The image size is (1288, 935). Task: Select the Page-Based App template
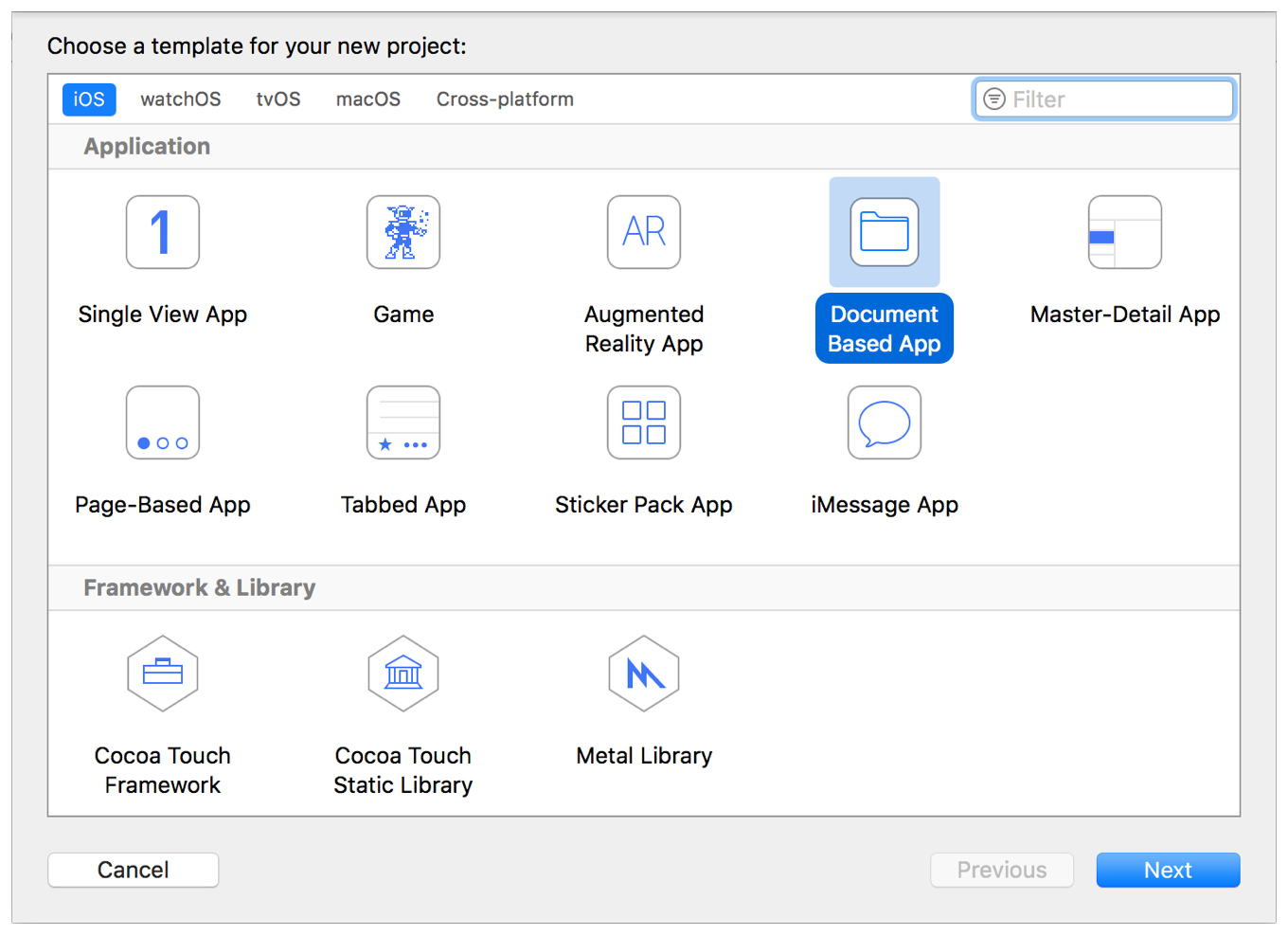pos(162,423)
